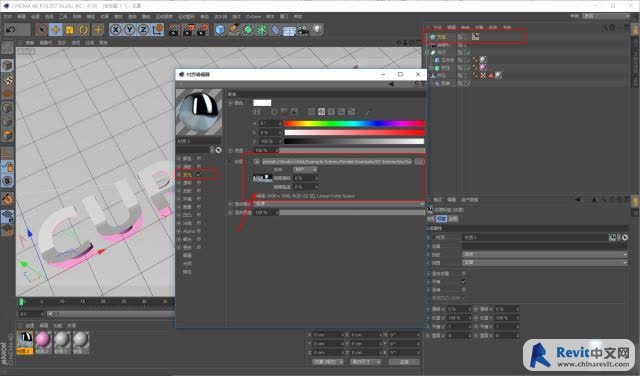
Task: Click the texture path browse button
Action: pos(419,162)
